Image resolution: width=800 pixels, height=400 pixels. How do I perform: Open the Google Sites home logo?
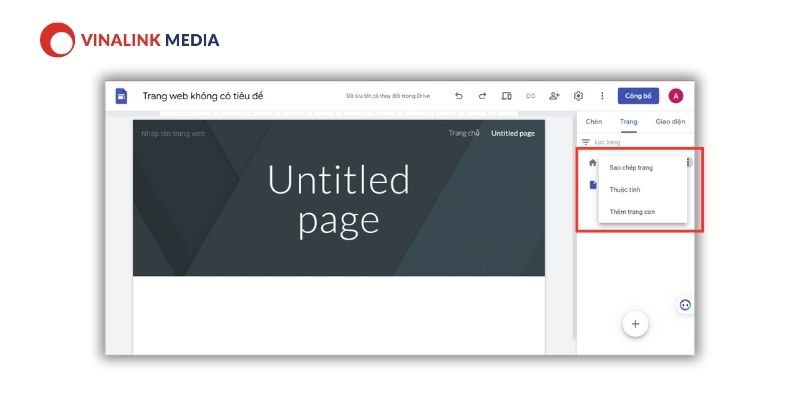click(121, 96)
